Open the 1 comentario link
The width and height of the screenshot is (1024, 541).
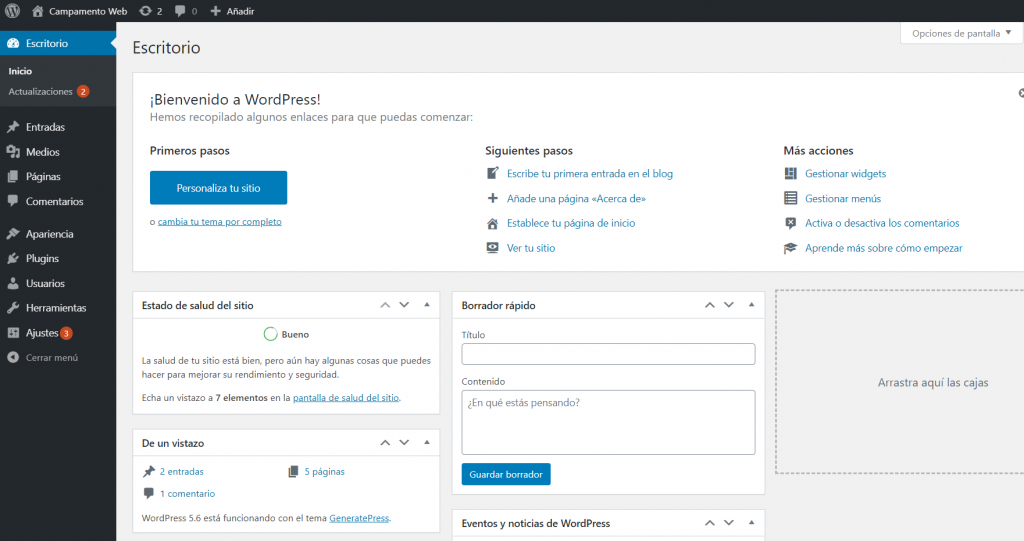(x=187, y=494)
